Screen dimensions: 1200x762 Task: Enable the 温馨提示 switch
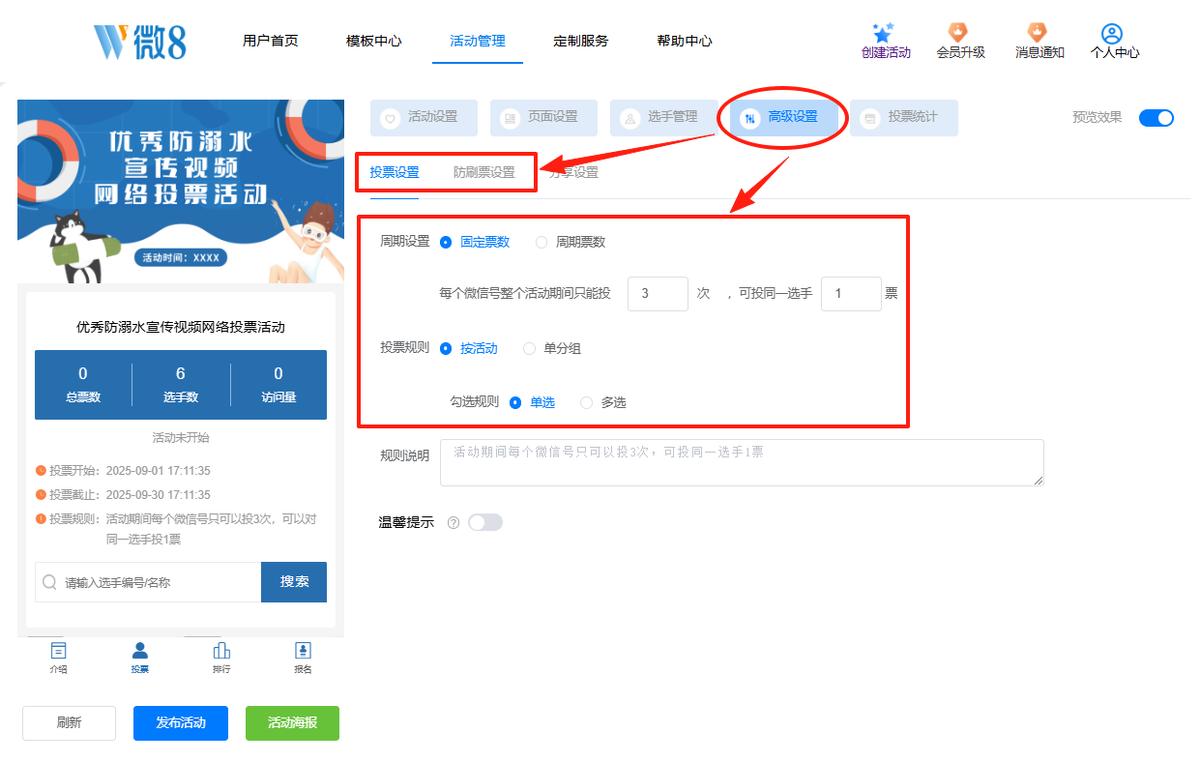click(485, 522)
